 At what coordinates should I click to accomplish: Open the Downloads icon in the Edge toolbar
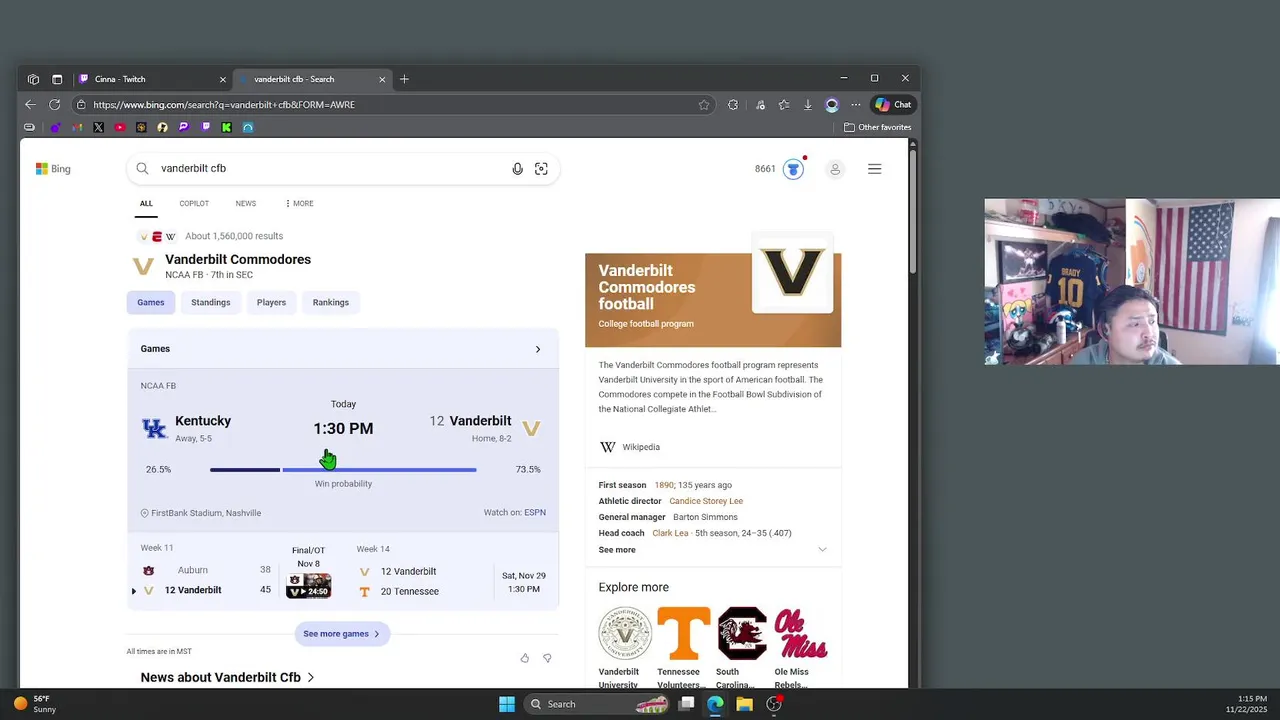(x=808, y=104)
